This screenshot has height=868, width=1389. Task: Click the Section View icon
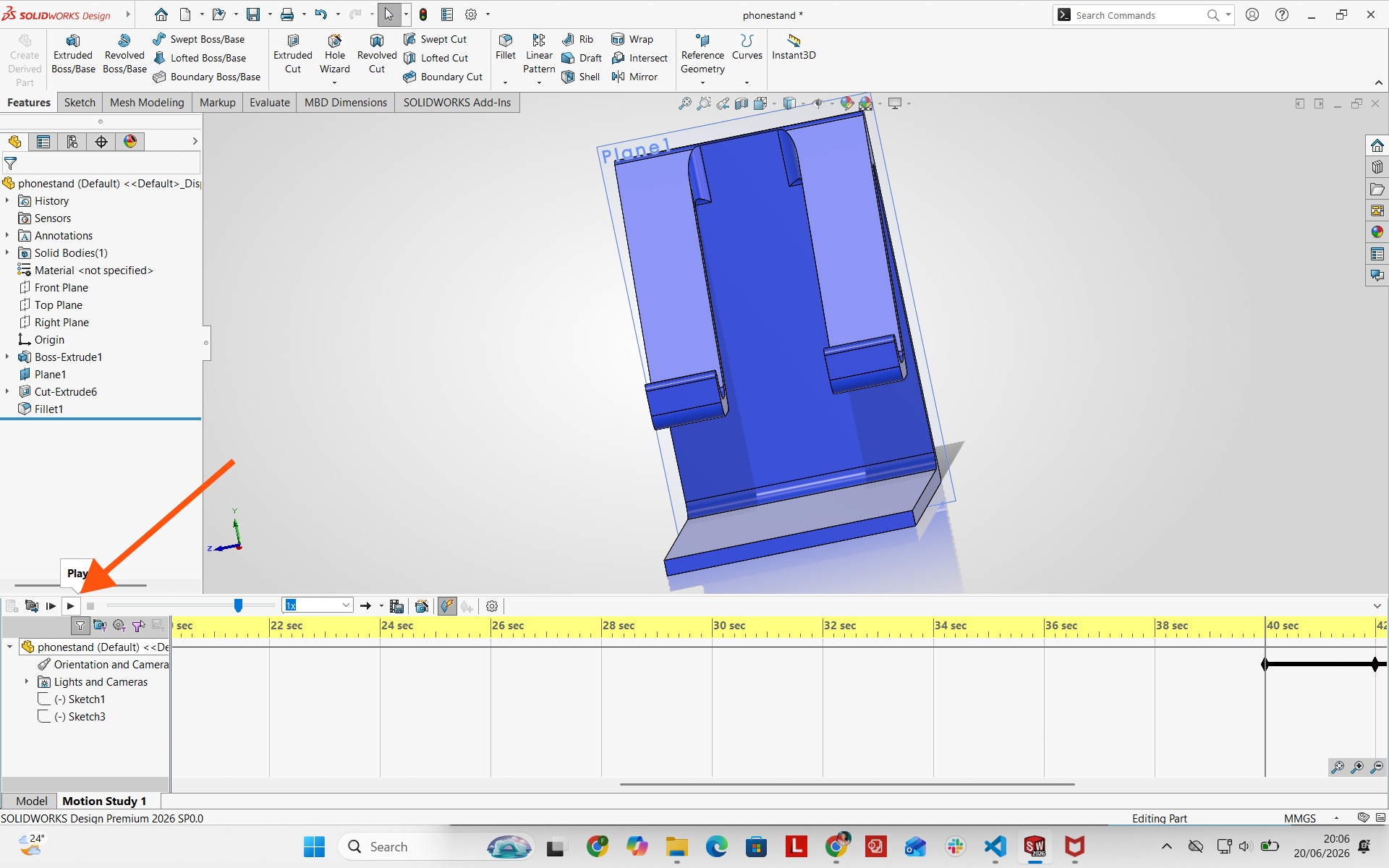point(742,103)
